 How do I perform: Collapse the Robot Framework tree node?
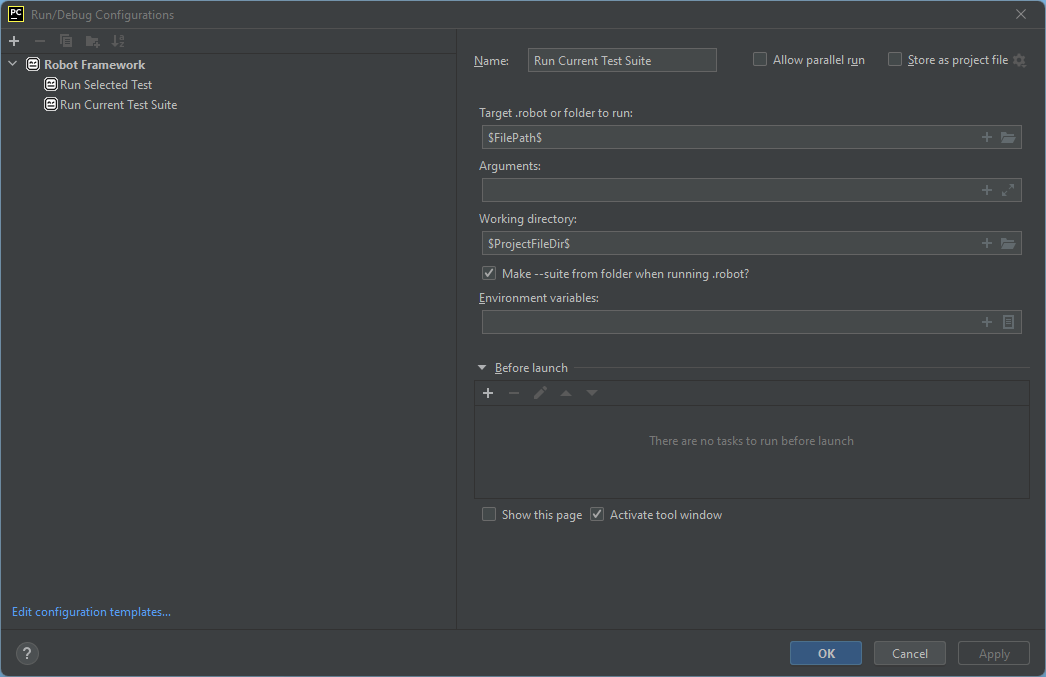(x=13, y=65)
